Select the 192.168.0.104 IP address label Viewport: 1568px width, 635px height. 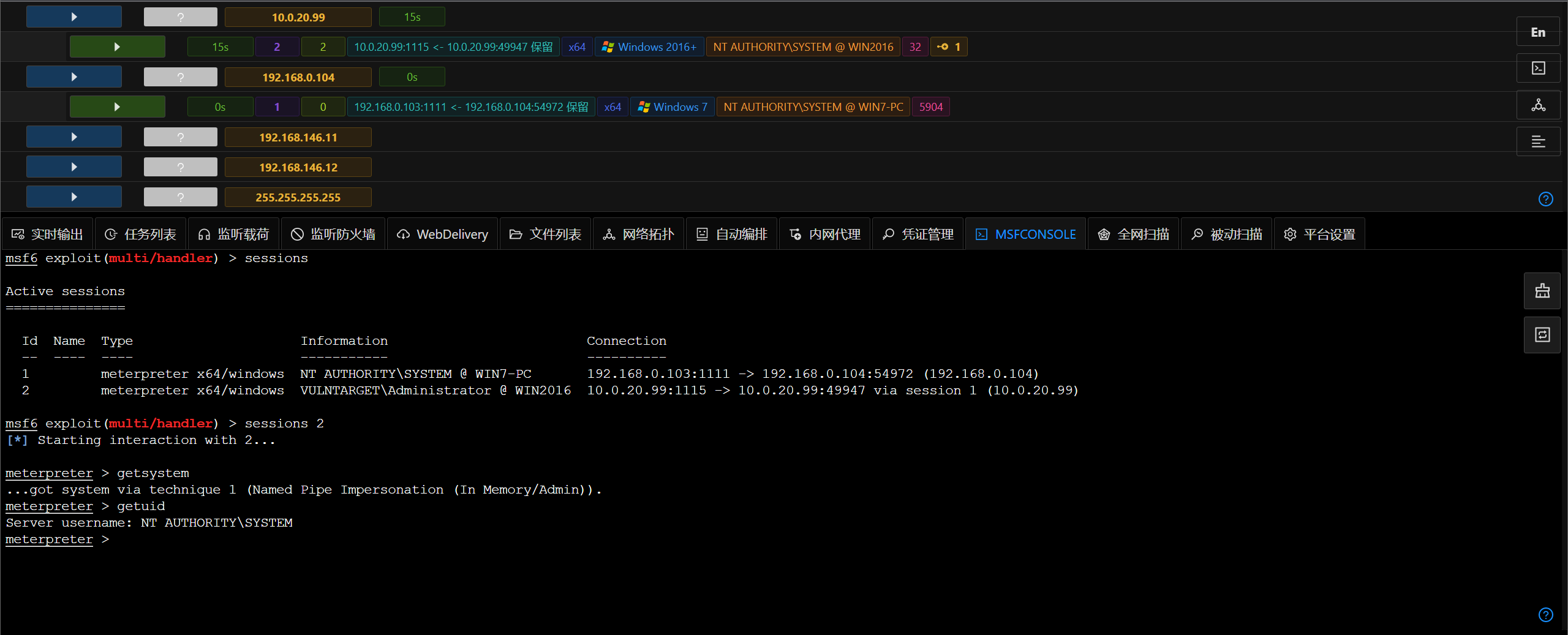click(x=298, y=77)
